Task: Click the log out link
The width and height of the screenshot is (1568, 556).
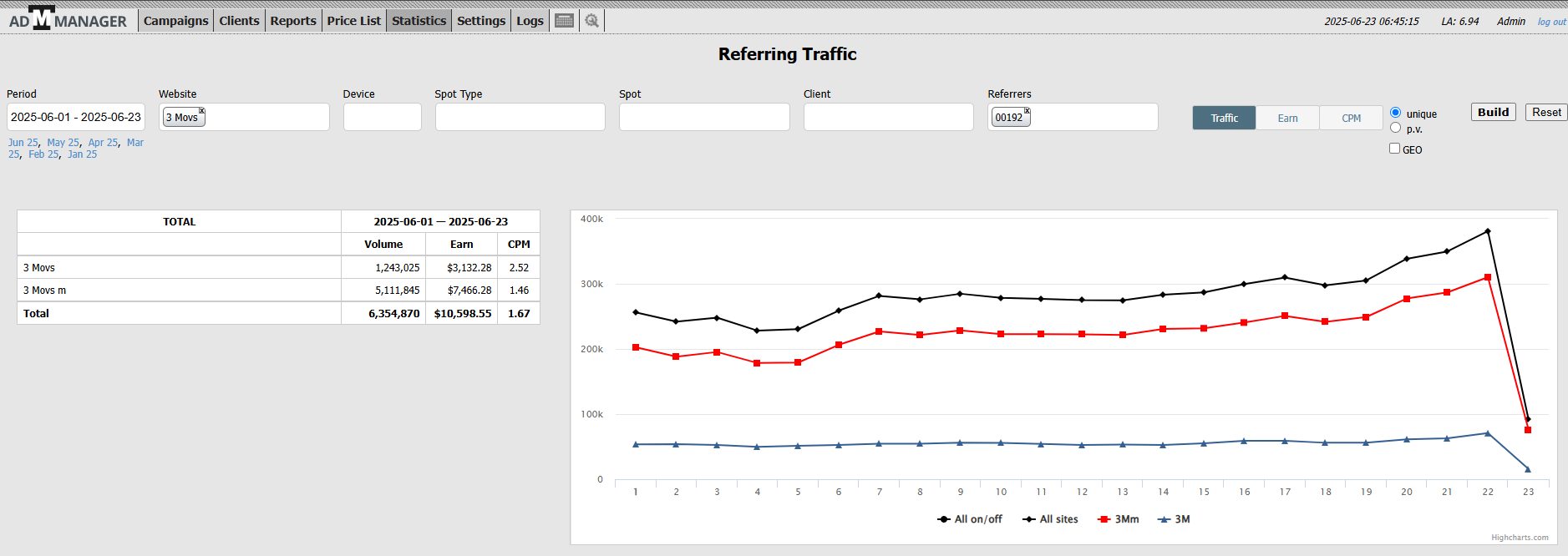Action: click(1551, 22)
